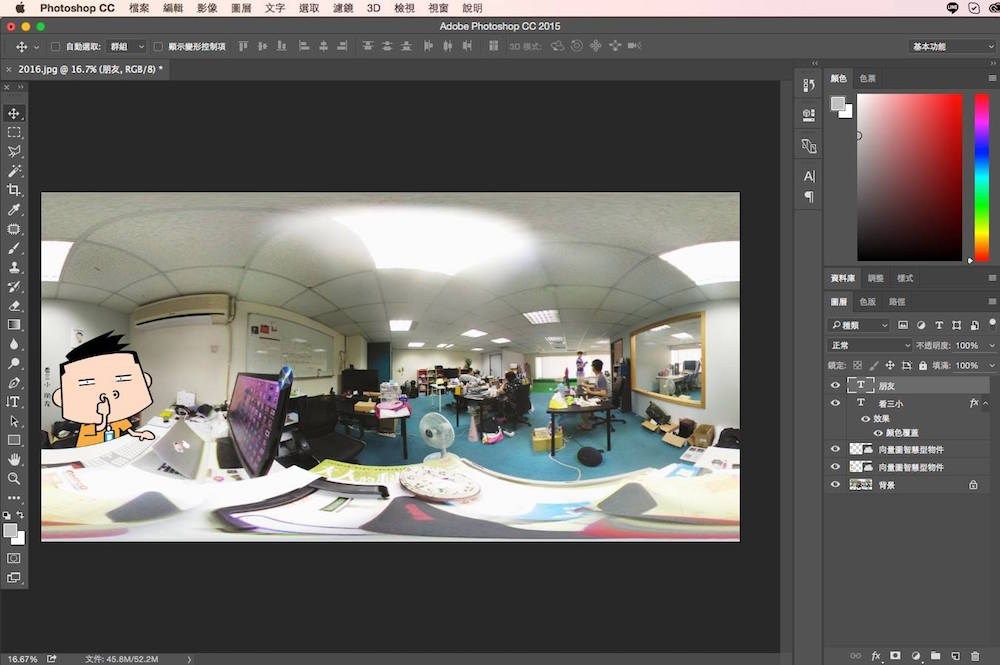The width and height of the screenshot is (1000, 665).
Task: Open the 基本功能 workspace dropdown
Action: click(x=951, y=47)
